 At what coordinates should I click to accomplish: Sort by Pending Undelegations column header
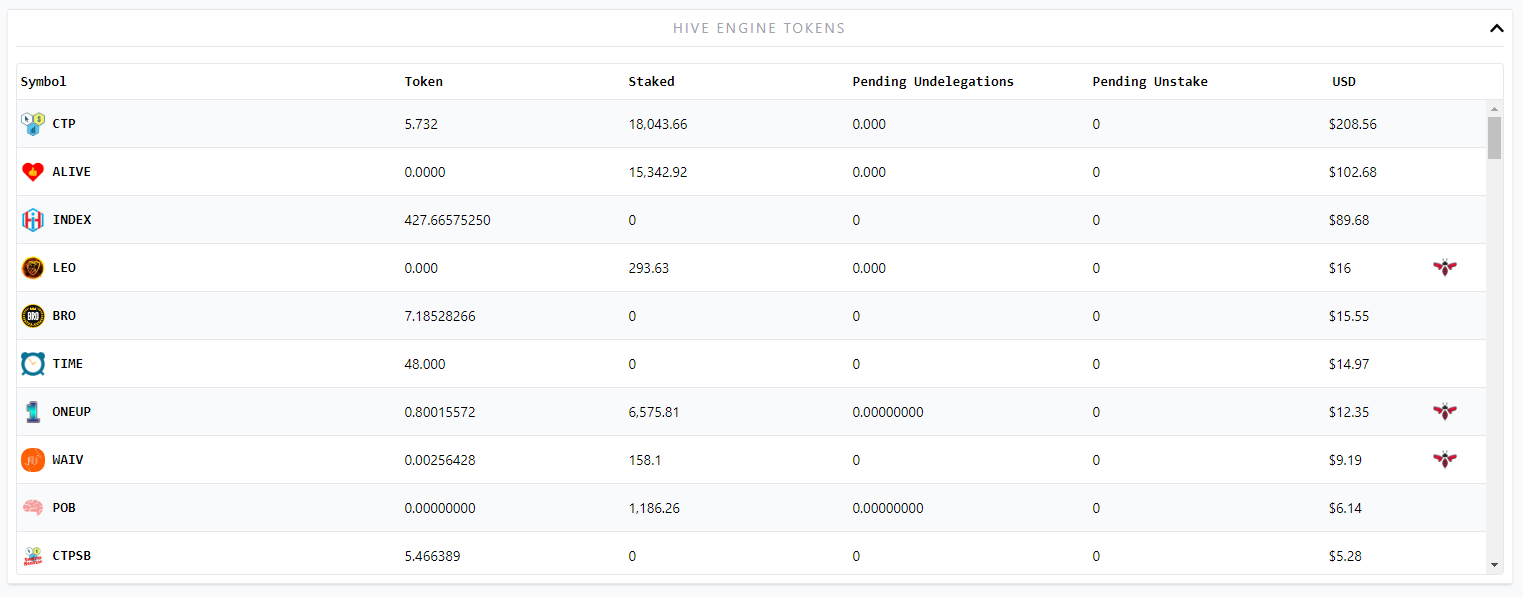tap(933, 82)
